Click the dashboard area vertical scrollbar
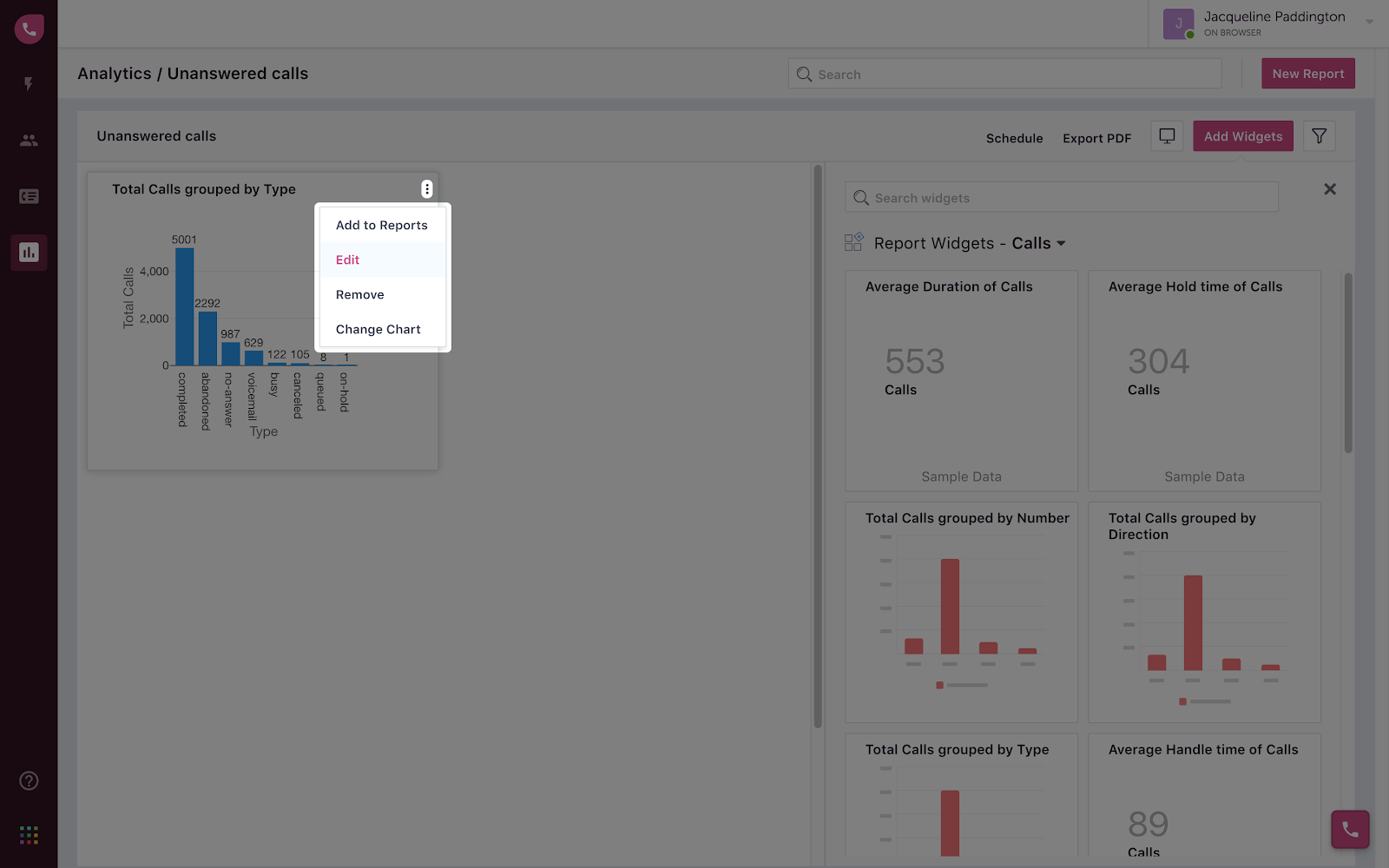The height and width of the screenshot is (868, 1389). [818, 446]
